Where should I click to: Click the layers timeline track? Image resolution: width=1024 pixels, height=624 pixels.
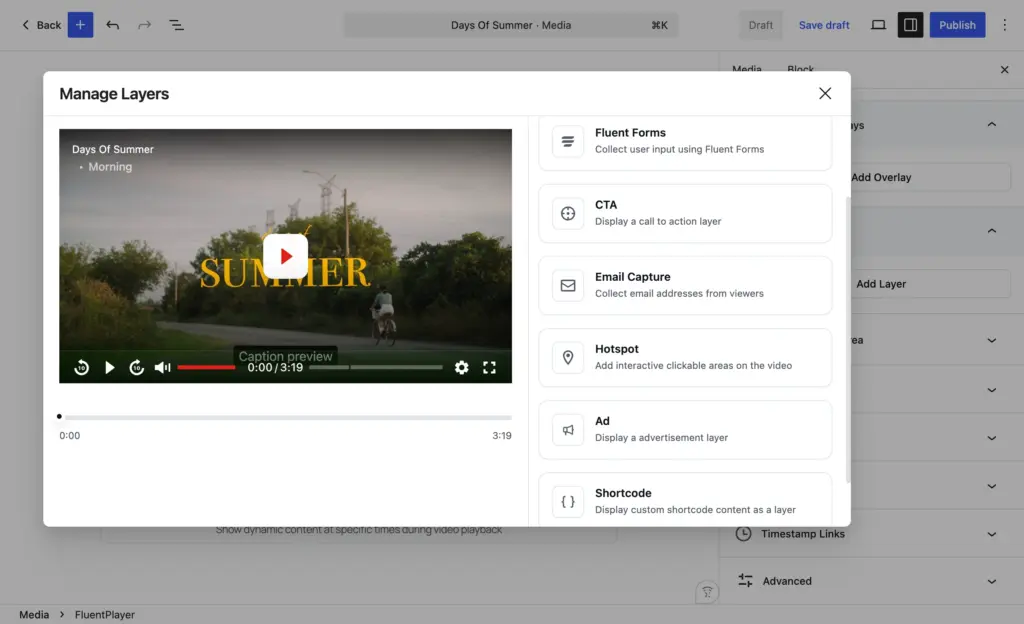point(288,417)
